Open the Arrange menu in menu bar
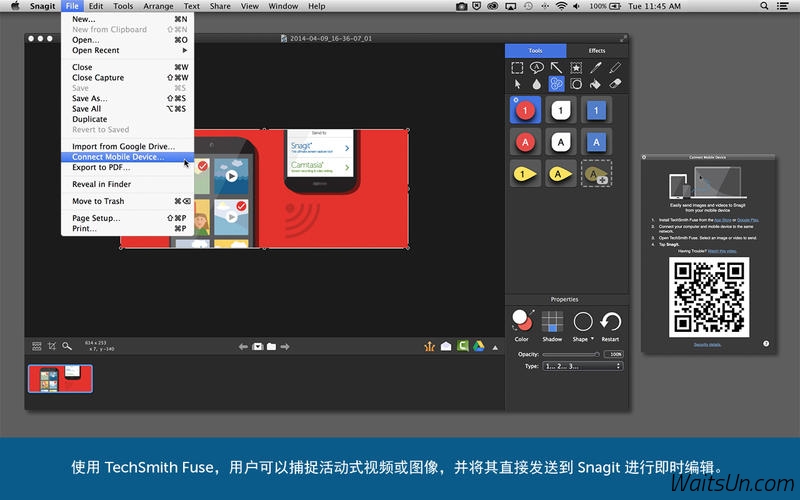 [x=158, y=6]
